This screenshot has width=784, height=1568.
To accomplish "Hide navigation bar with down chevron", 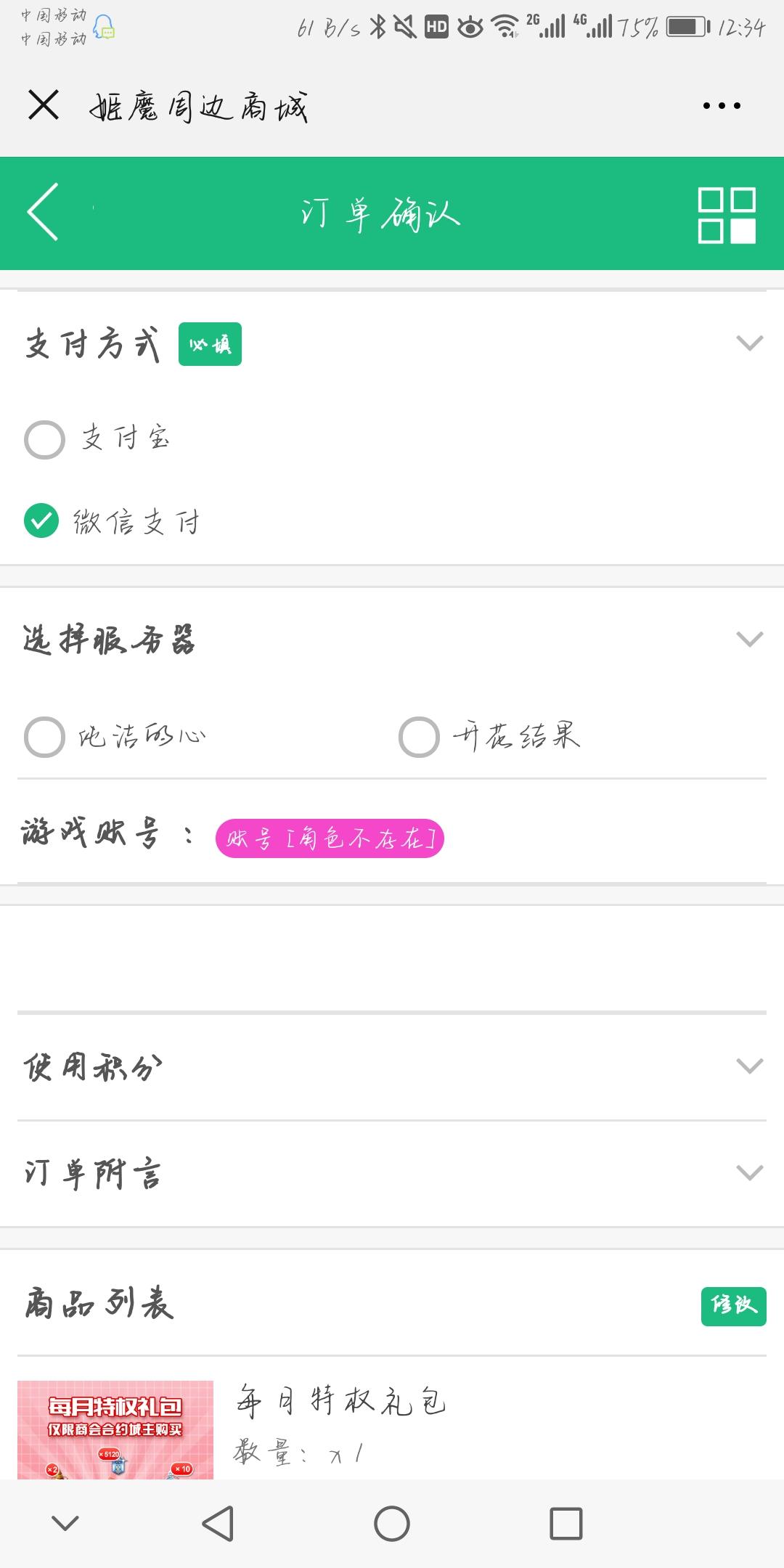I will click(65, 1523).
